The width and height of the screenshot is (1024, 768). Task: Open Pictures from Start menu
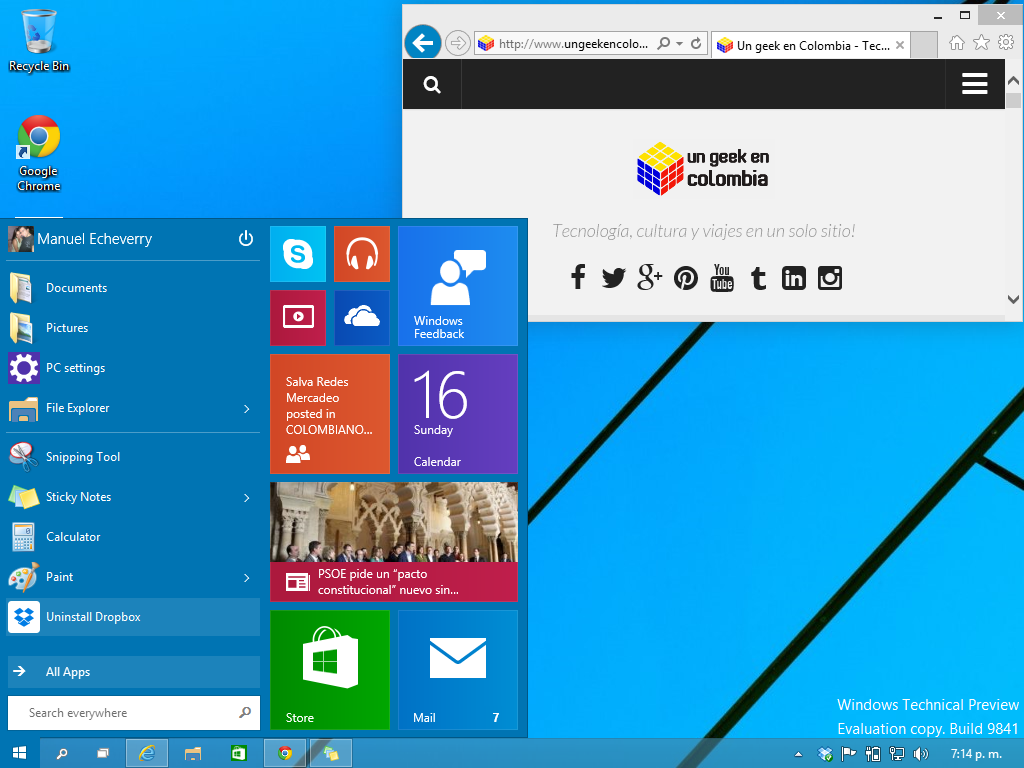(x=133, y=328)
